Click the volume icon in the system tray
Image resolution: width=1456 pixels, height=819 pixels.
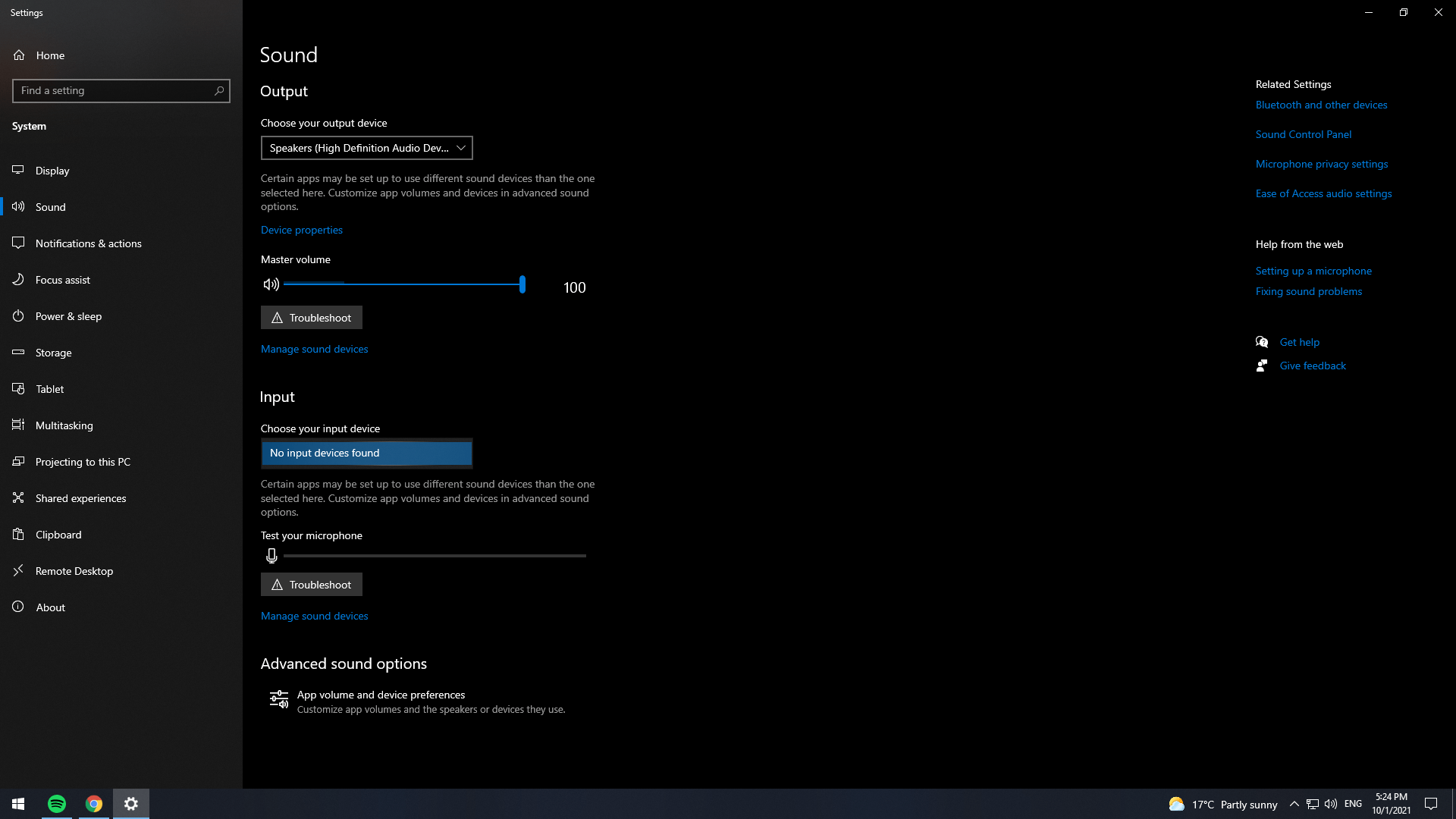click(1332, 804)
